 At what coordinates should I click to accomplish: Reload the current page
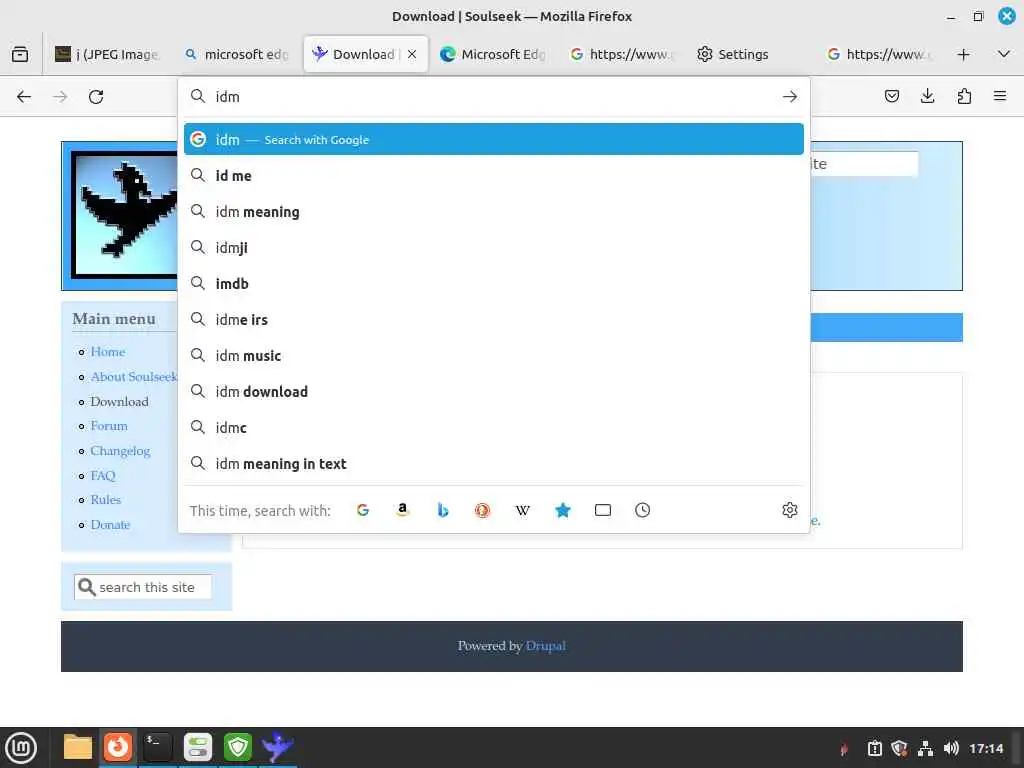point(96,97)
